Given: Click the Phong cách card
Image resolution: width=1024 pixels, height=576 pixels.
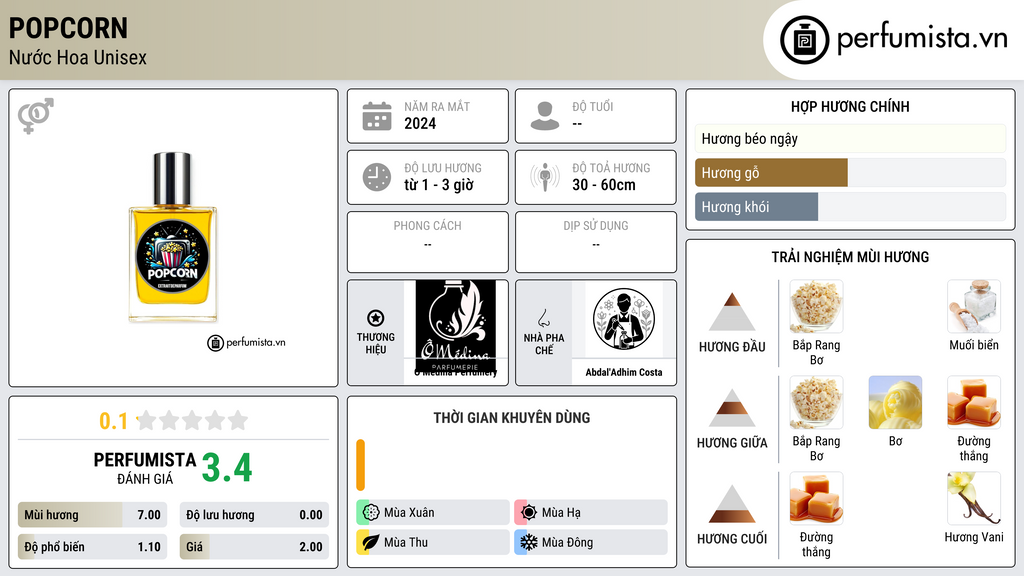Looking at the screenshot, I should point(428,242).
